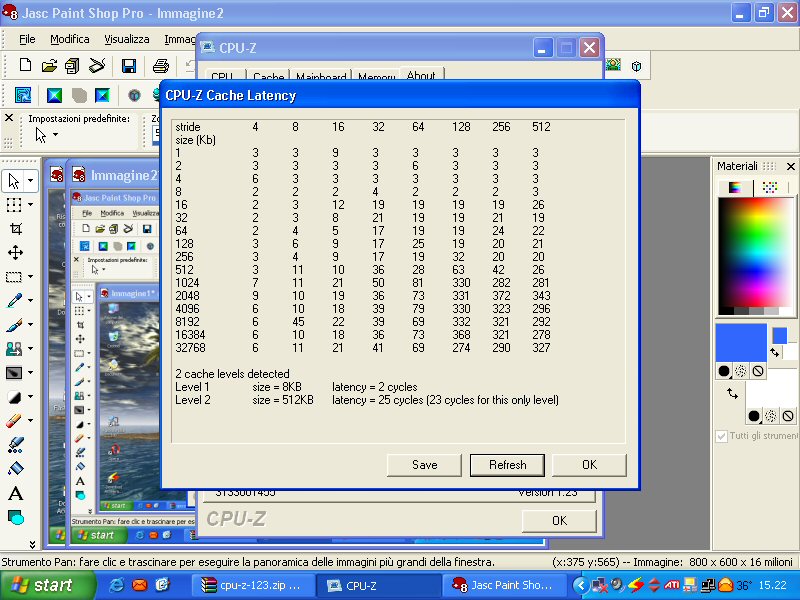Select the Pan arrow tool
Image resolution: width=800 pixels, height=600 pixels.
click(x=14, y=181)
